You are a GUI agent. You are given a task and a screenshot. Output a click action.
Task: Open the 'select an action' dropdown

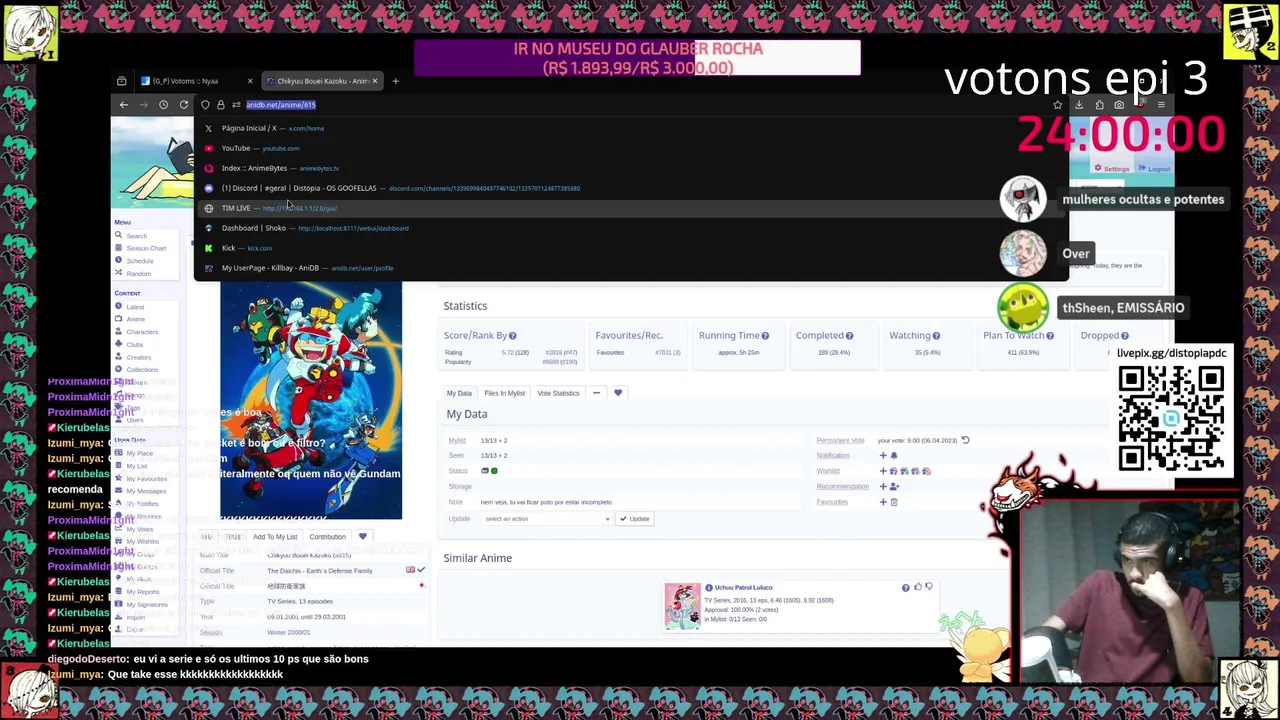point(546,519)
